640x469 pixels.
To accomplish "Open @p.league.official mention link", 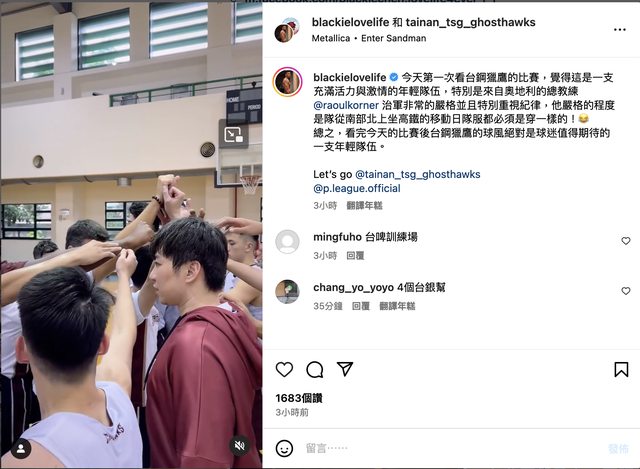I will [x=357, y=189].
